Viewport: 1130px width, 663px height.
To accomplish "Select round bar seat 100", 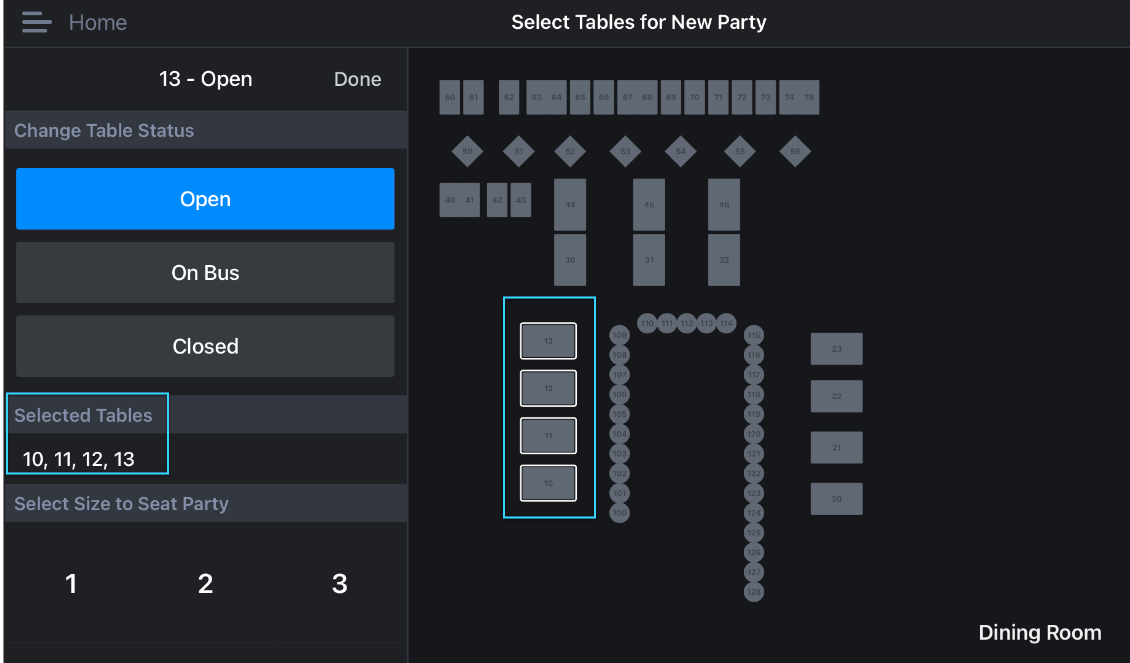I will tap(619, 513).
